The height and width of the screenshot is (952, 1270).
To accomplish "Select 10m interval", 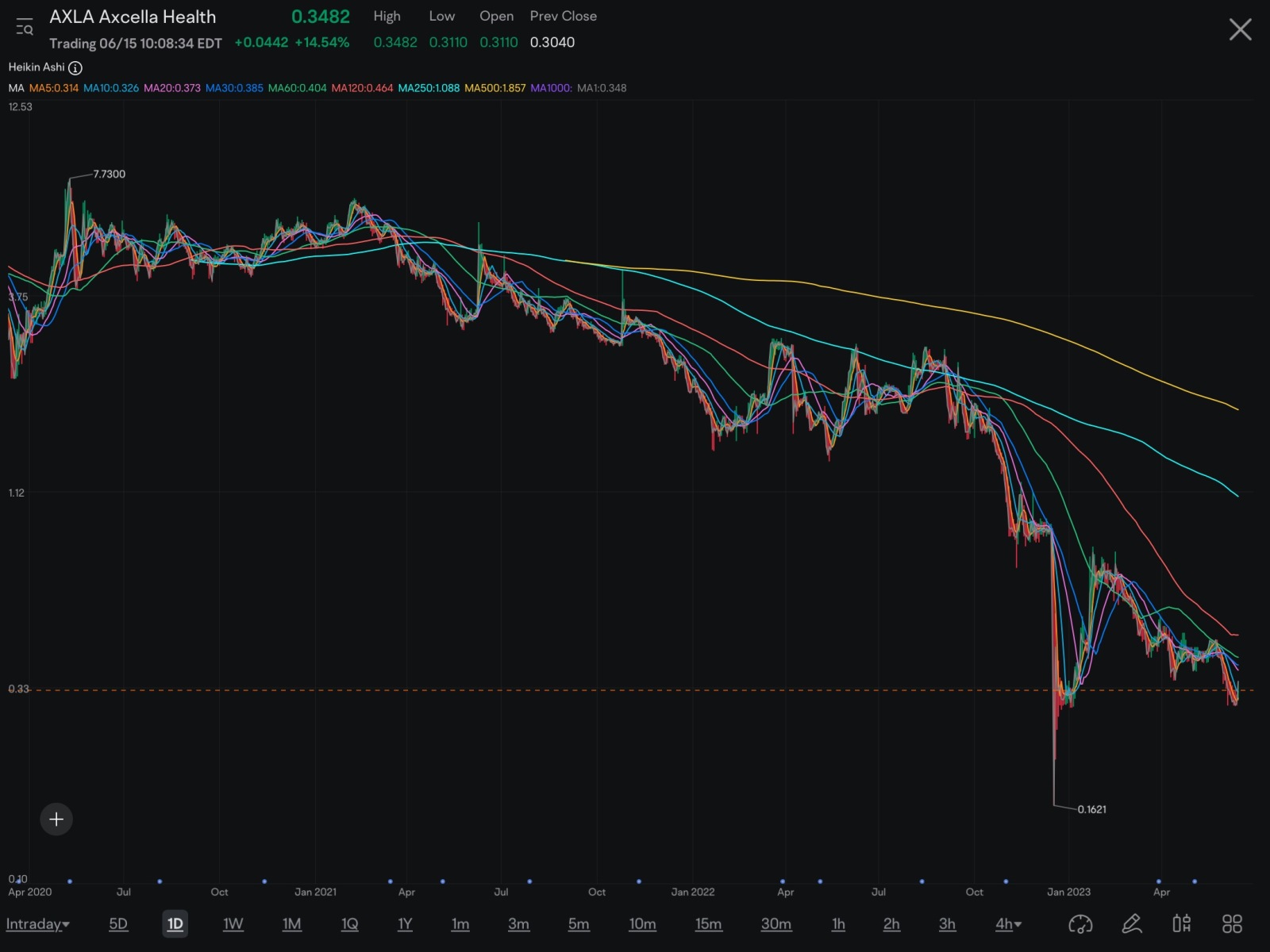I will pos(642,924).
